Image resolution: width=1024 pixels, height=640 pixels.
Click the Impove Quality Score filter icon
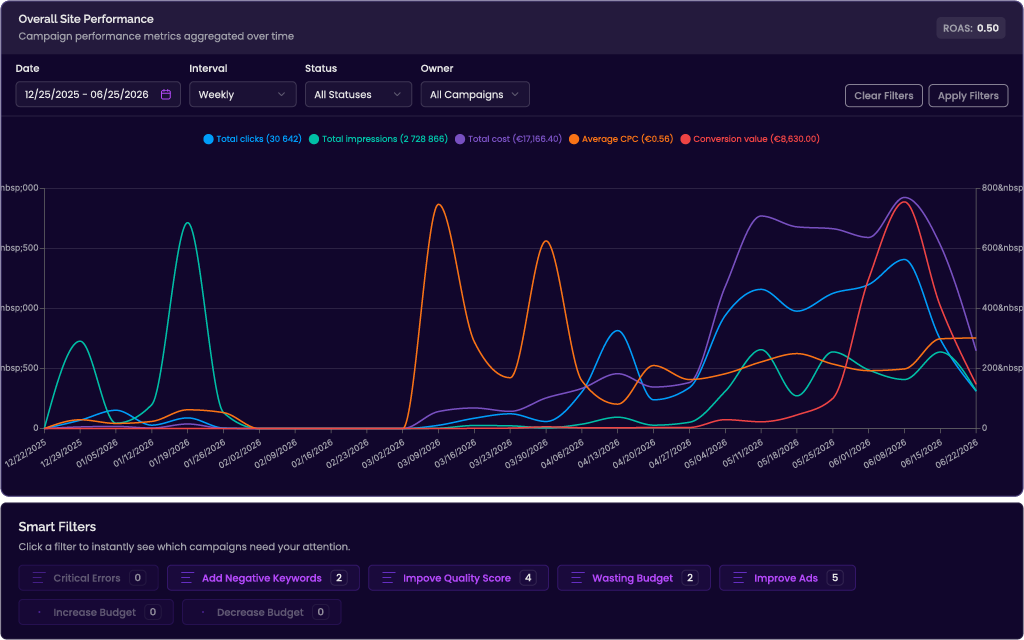click(389, 578)
